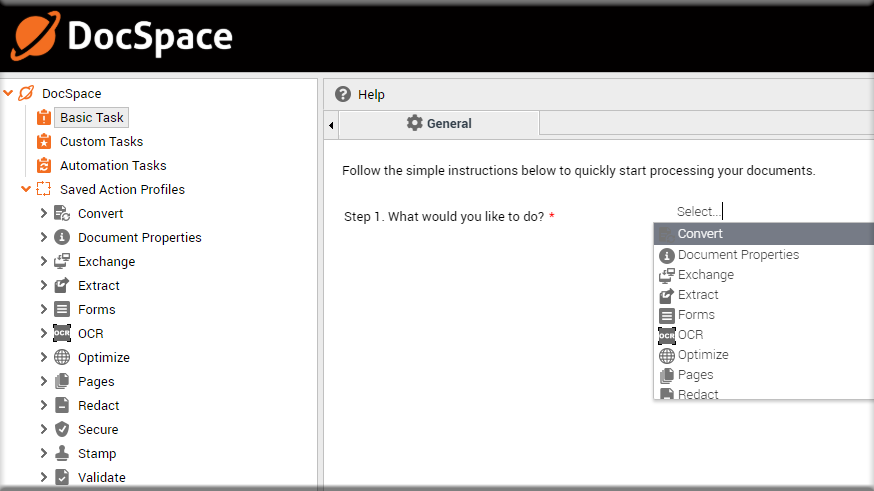874x491 pixels.
Task: Click the Custom Tasks clipboard icon
Action: tap(44, 142)
